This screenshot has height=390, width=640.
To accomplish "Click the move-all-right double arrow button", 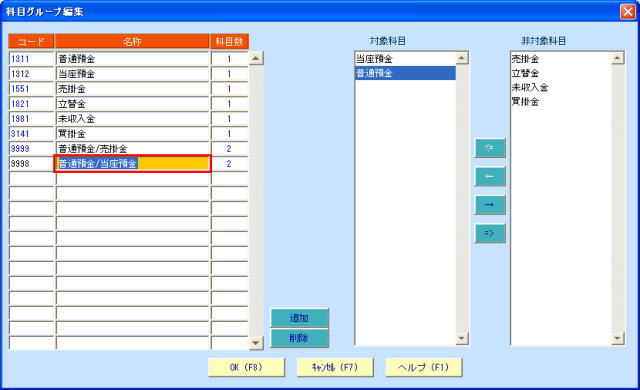I will point(490,233).
